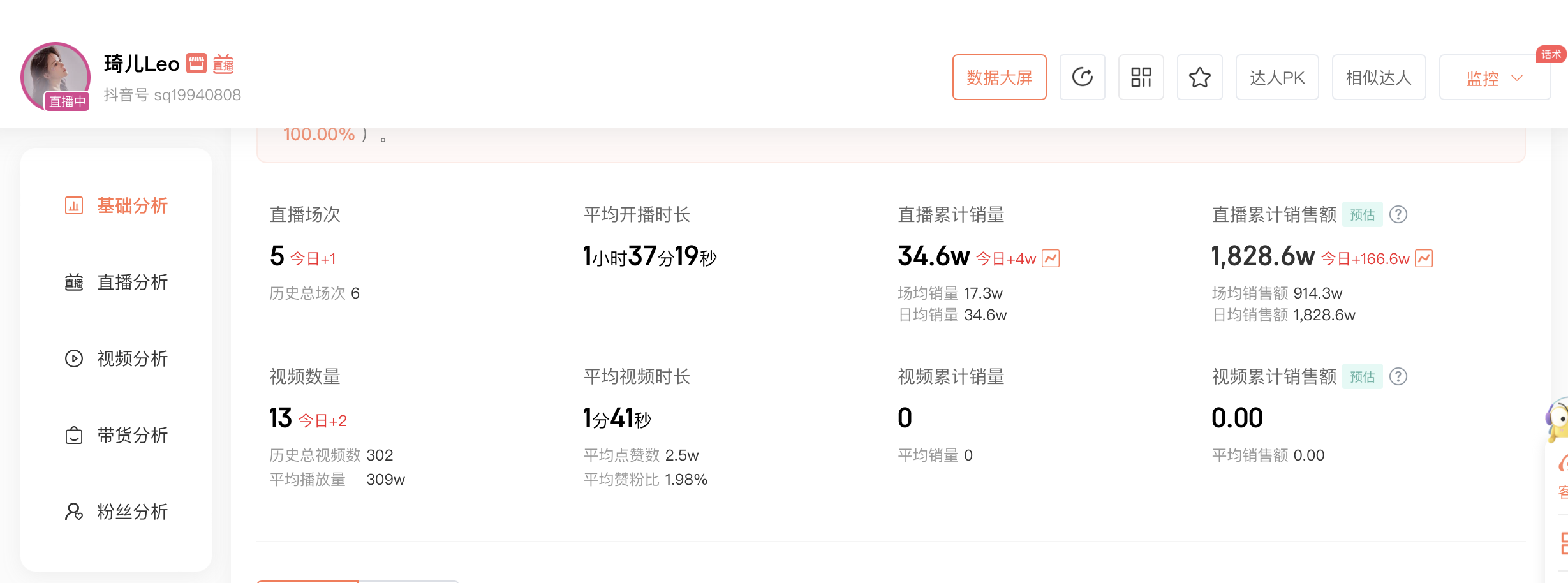
Task: Open the QR code grid icon
Action: pyautogui.click(x=1141, y=77)
